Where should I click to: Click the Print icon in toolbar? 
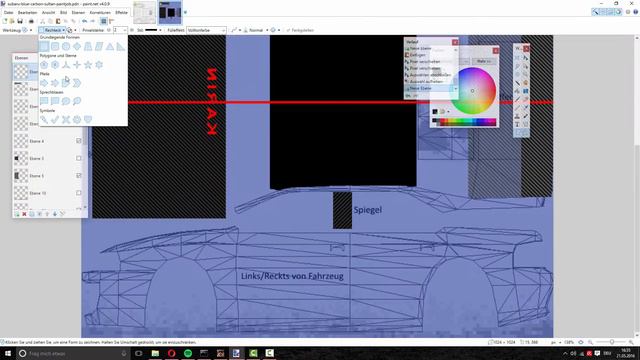(31, 21)
